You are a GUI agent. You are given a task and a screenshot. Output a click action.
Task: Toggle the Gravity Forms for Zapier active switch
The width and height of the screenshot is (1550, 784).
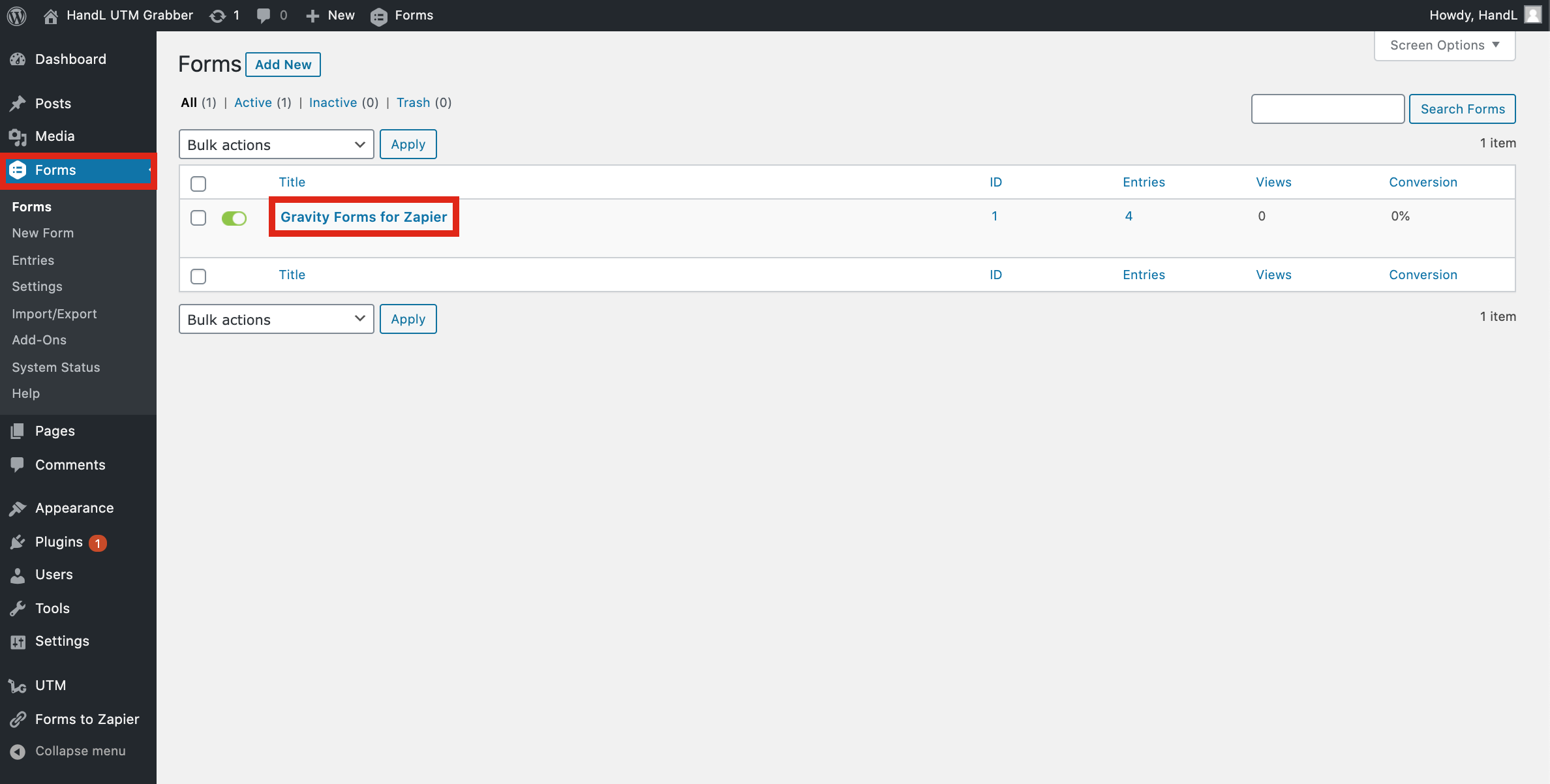click(234, 218)
